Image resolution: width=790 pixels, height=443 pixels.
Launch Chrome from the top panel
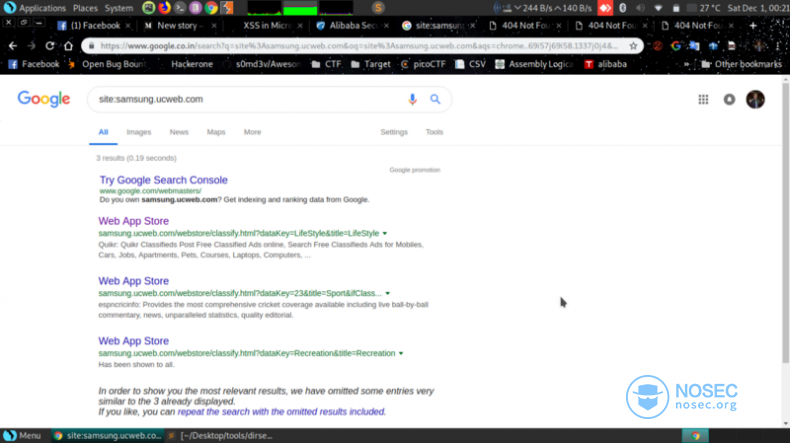pos(211,8)
